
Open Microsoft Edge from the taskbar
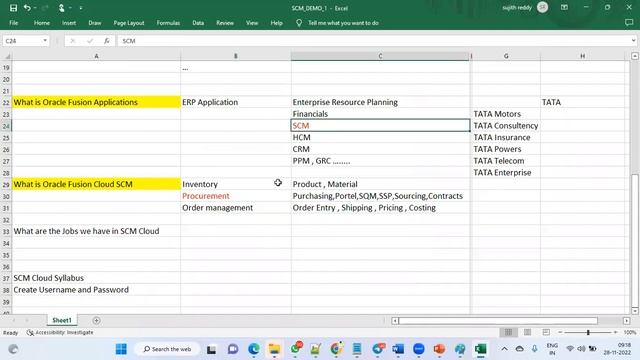[253, 349]
